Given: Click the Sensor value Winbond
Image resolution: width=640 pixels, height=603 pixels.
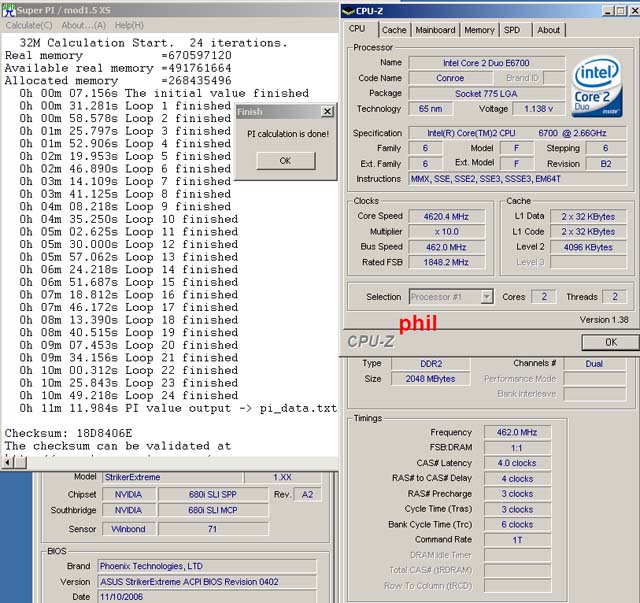Looking at the screenshot, I should [128, 529].
